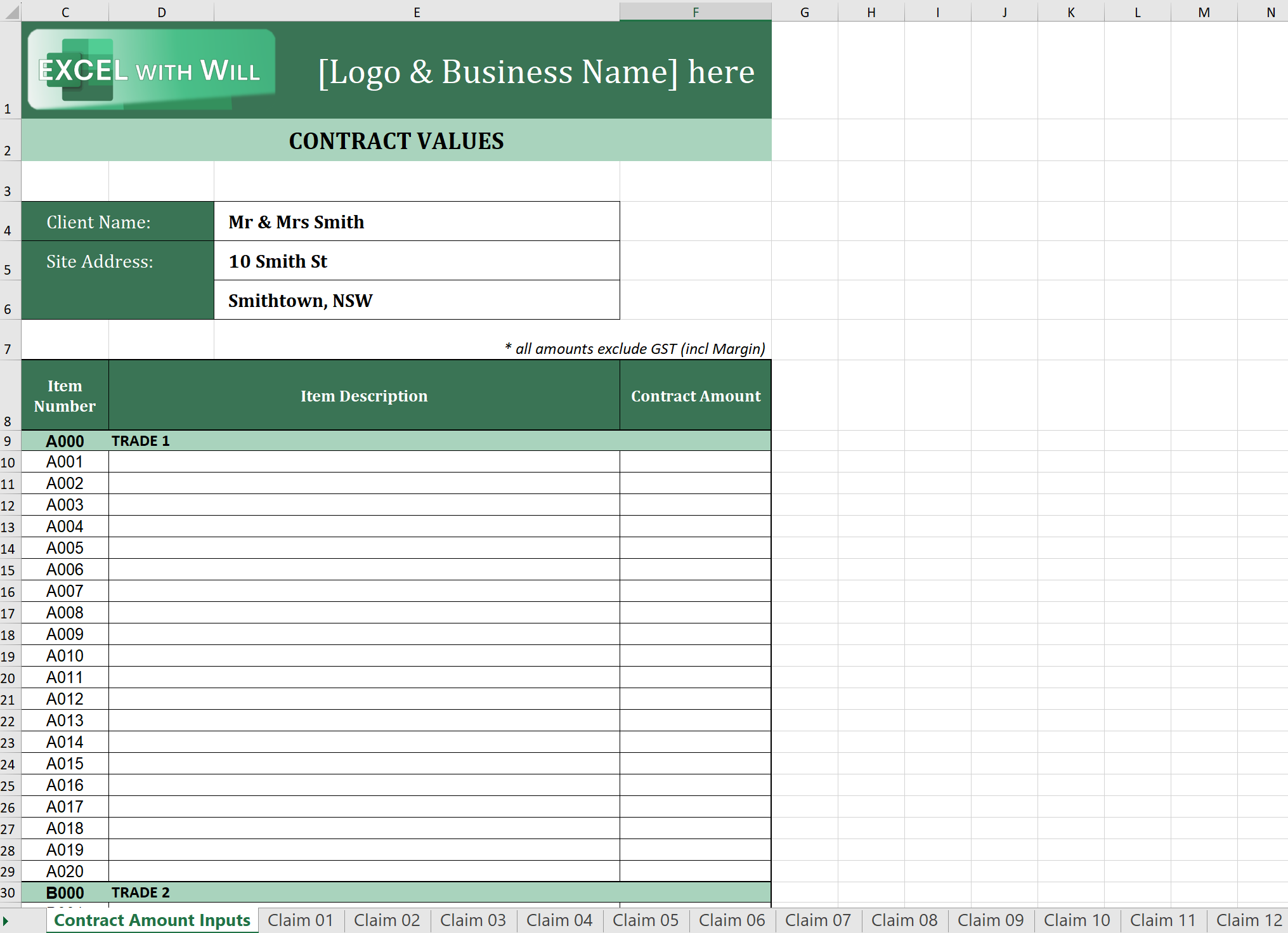
Task: Go to the Claim 08 sheet tab
Action: pyautogui.click(x=904, y=920)
